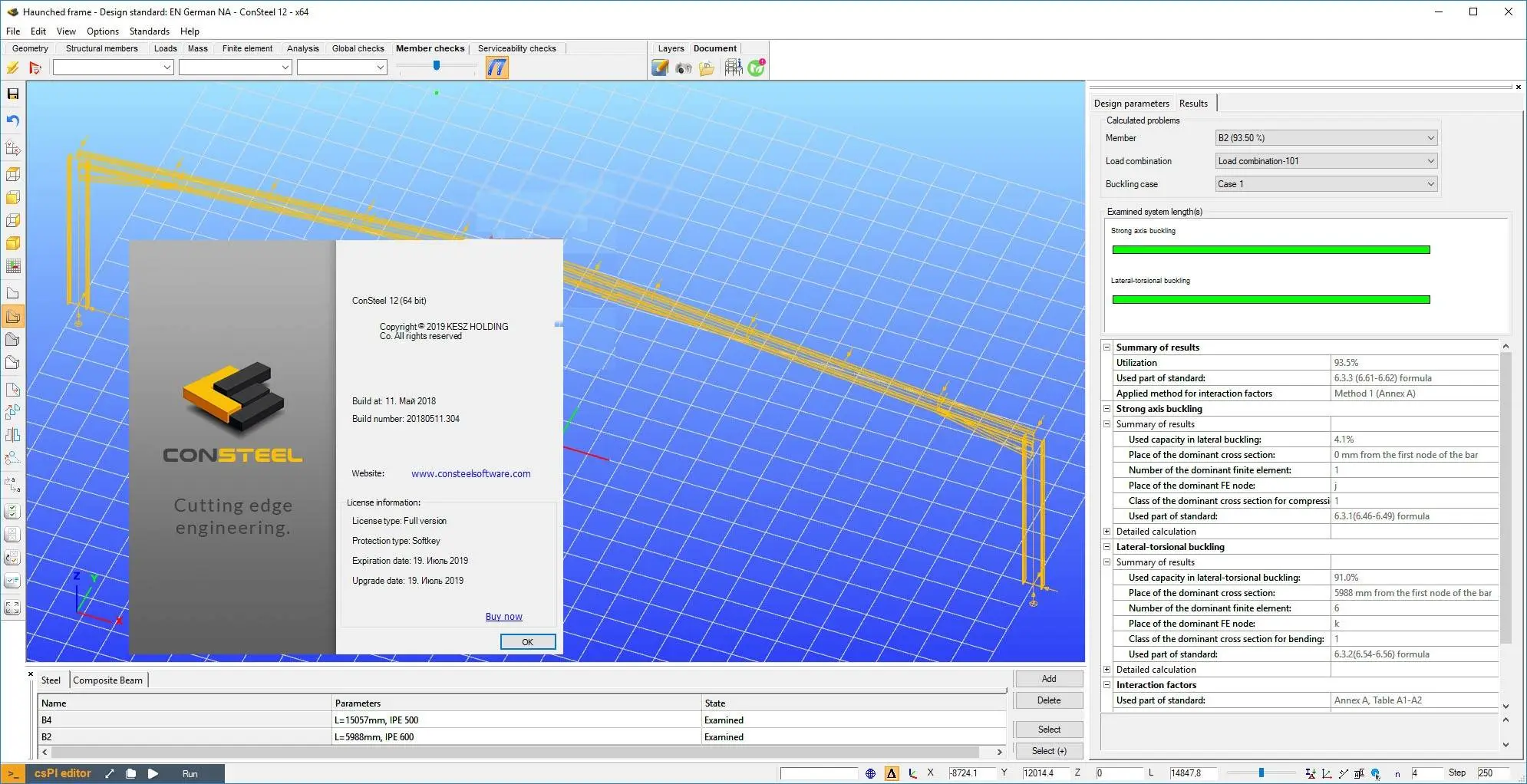Click the Step value input field

(1493, 773)
